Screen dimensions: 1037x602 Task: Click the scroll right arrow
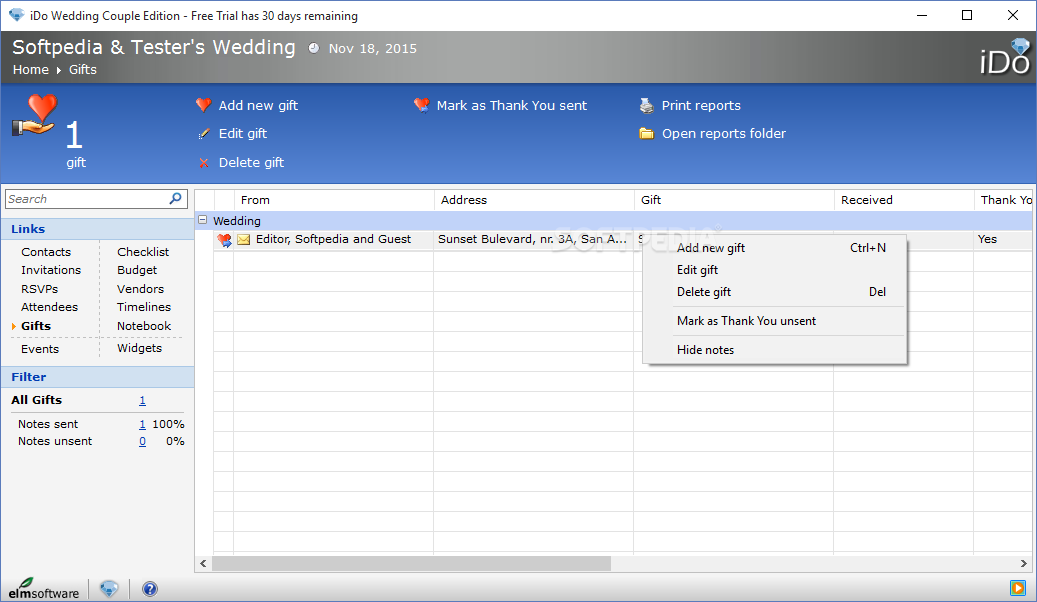(x=1024, y=564)
